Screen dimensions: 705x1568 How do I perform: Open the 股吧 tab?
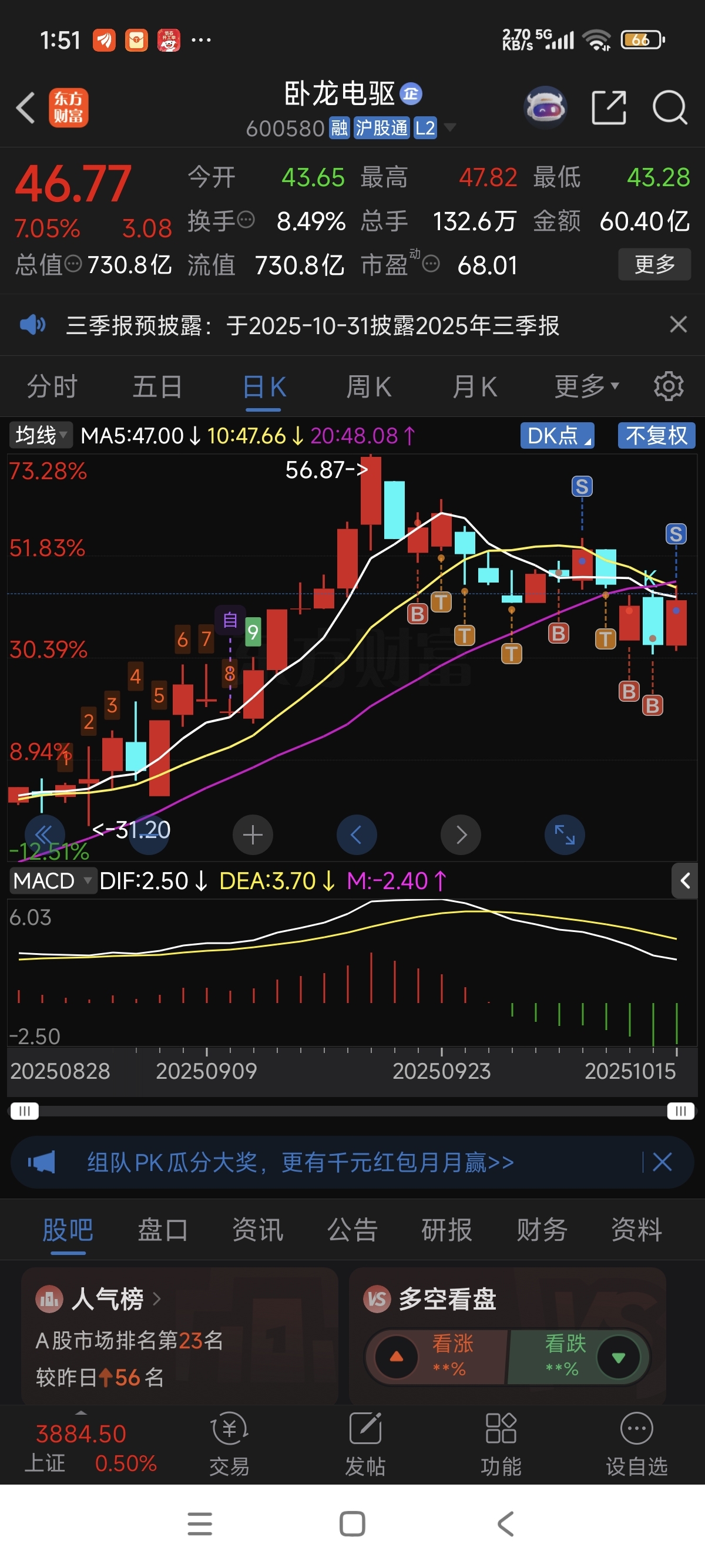(68, 1230)
